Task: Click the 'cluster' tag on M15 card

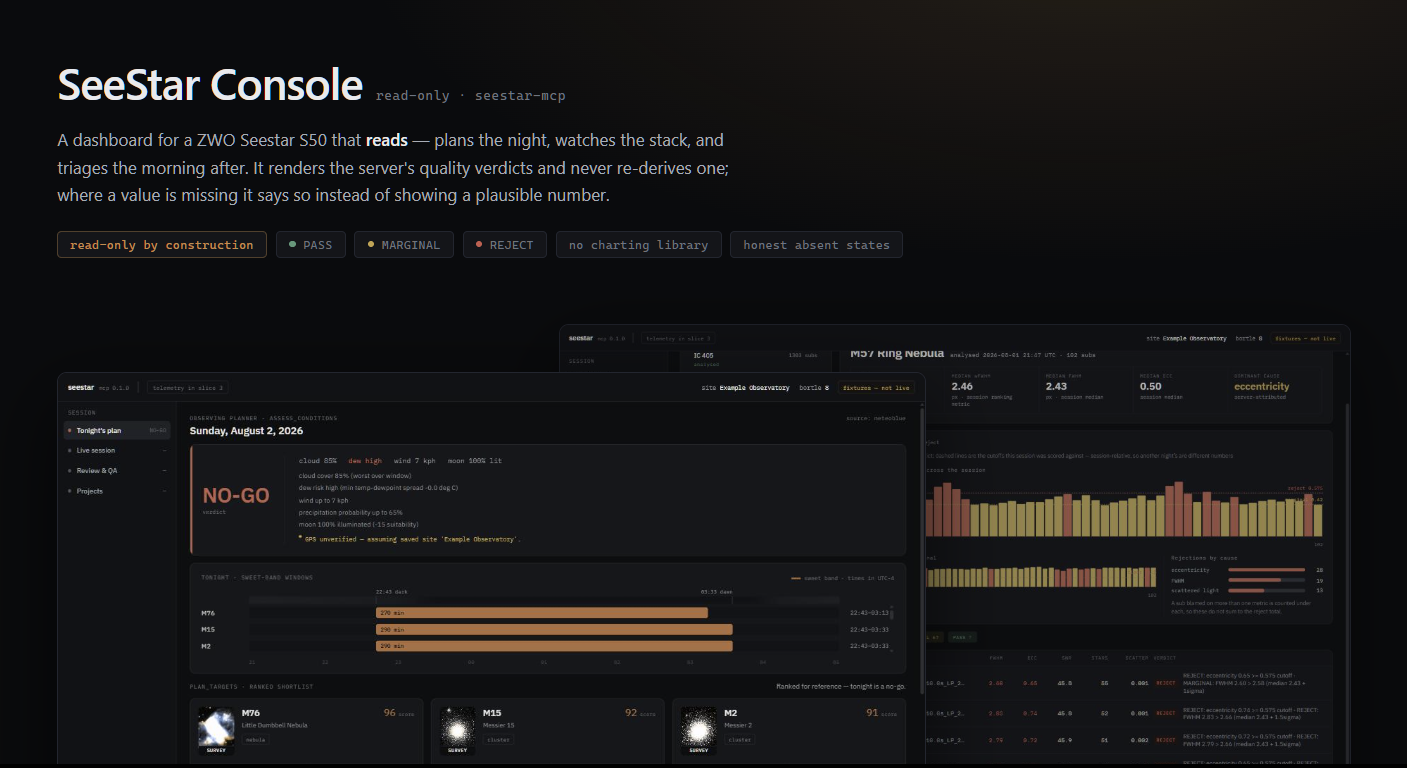Action: (498, 740)
